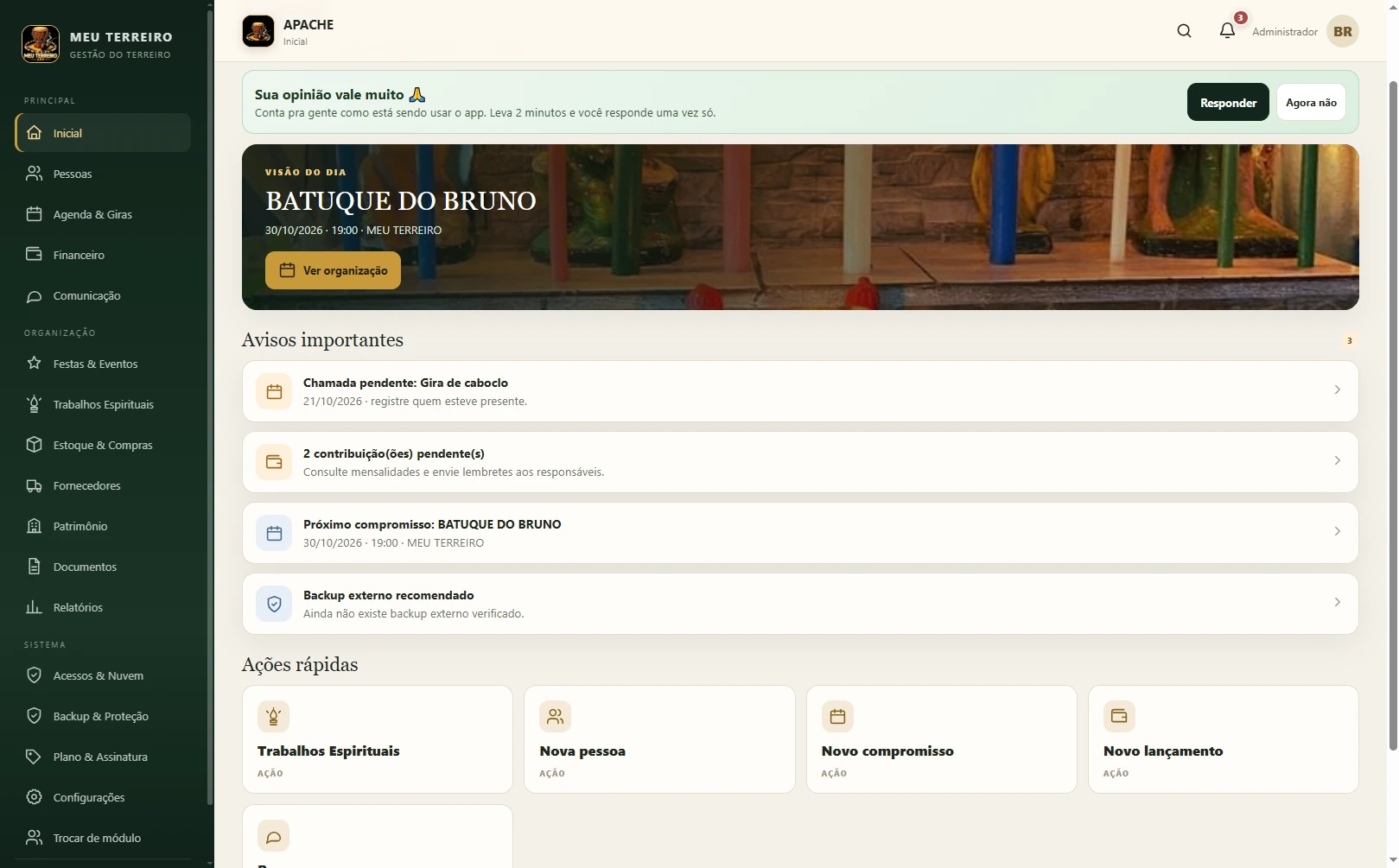Open the Pessoas people icon in sidebar
This screenshot has width=1399, height=868.
pos(34,174)
